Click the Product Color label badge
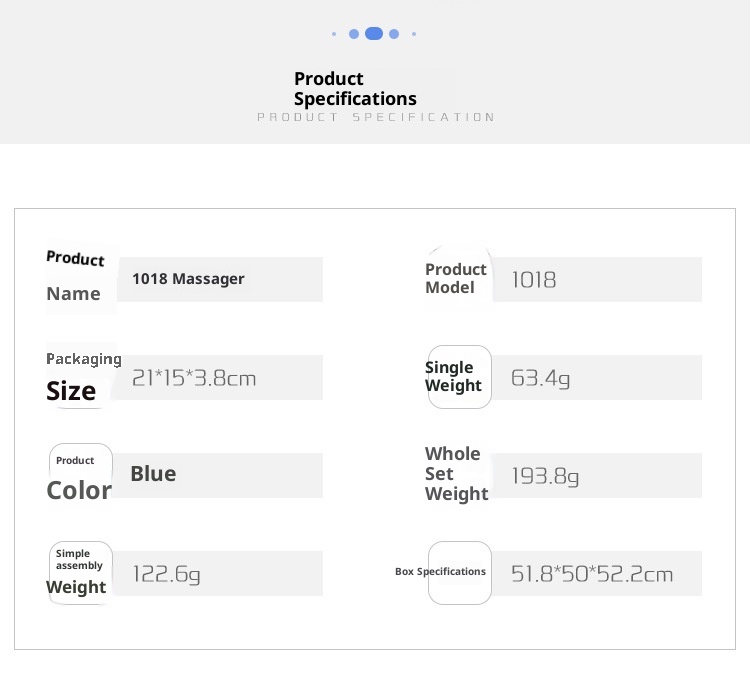Screen dimensions: 750x677 pyautogui.click(x=80, y=475)
